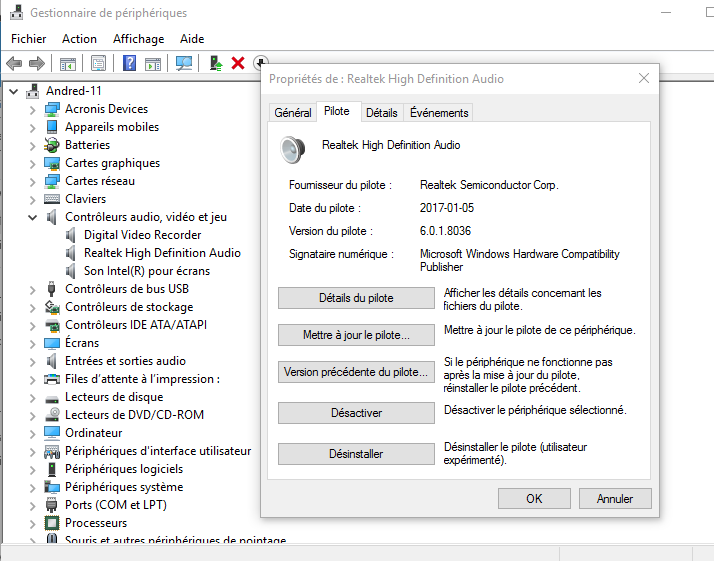Click the Annuler button
The image size is (714, 561).
click(615, 499)
